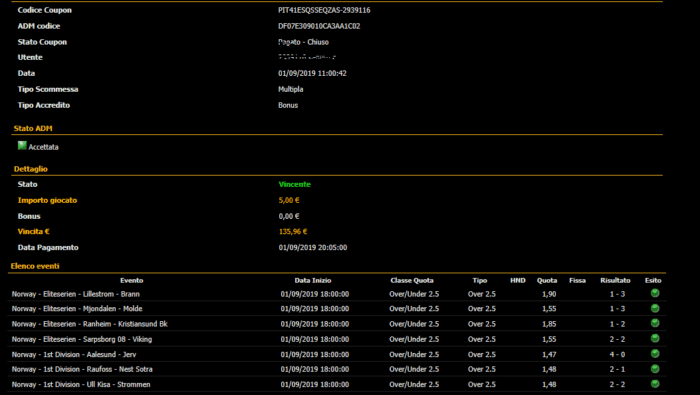This screenshot has height=395, width=700.
Task: Click the start date in Ull Kisa - Strommen row
Action: pos(315,384)
